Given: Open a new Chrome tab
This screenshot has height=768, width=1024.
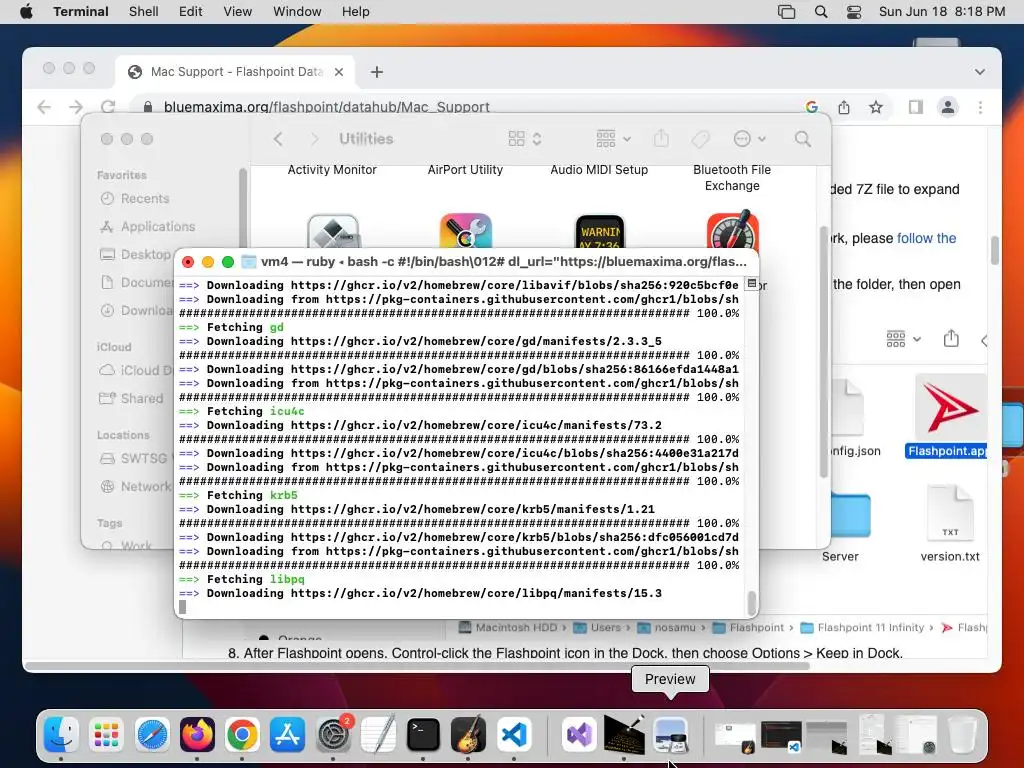Looking at the screenshot, I should [376, 72].
